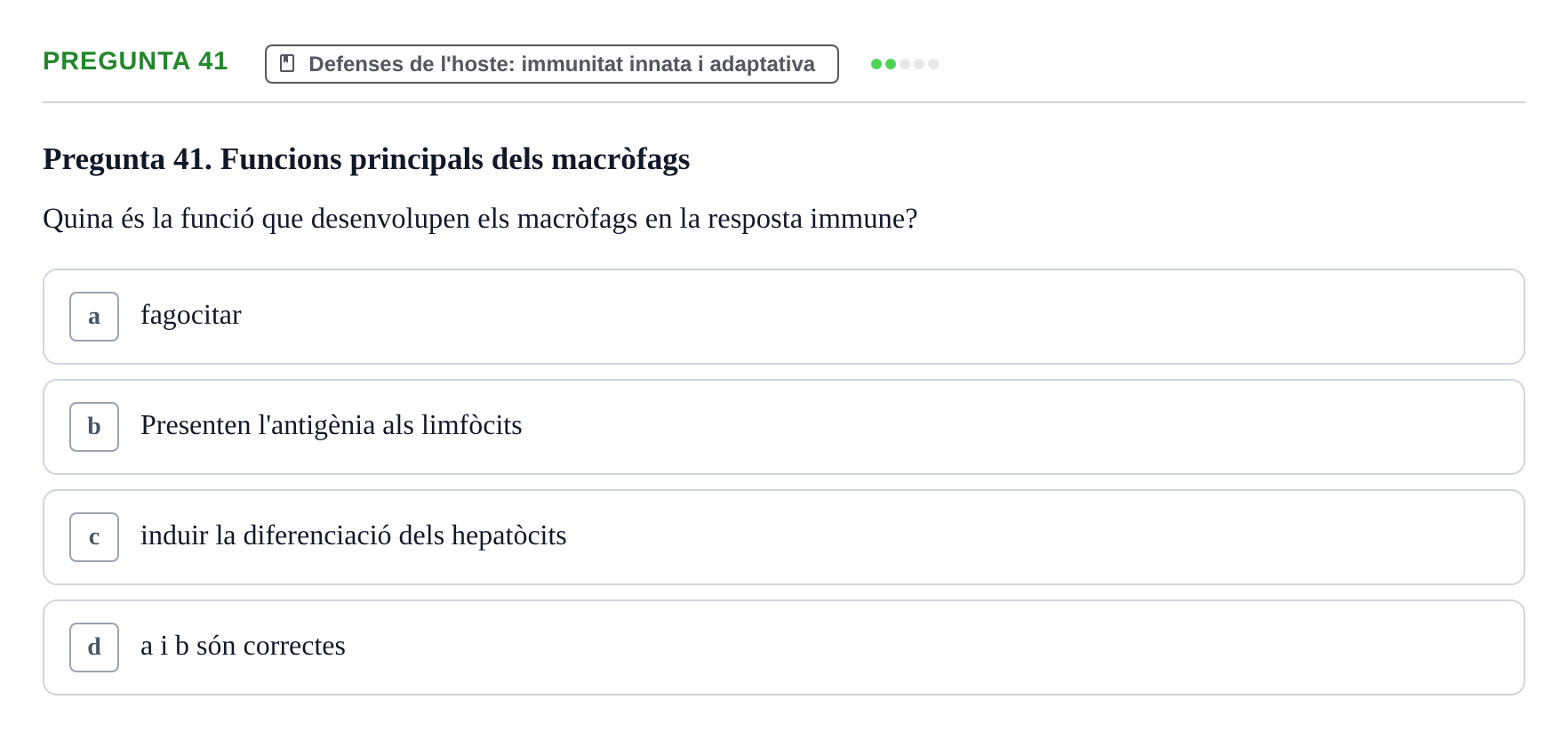Click the fourth gray difficulty dot

coord(919,64)
